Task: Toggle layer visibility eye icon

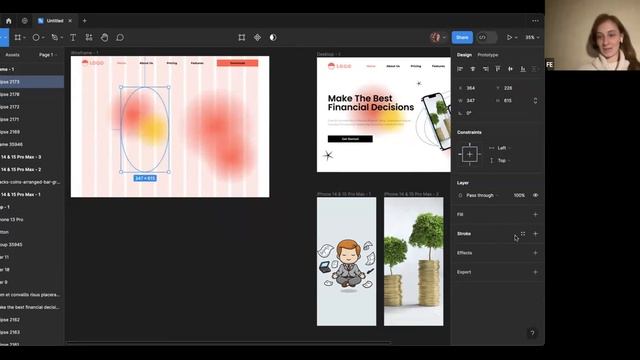Action: coord(536,196)
